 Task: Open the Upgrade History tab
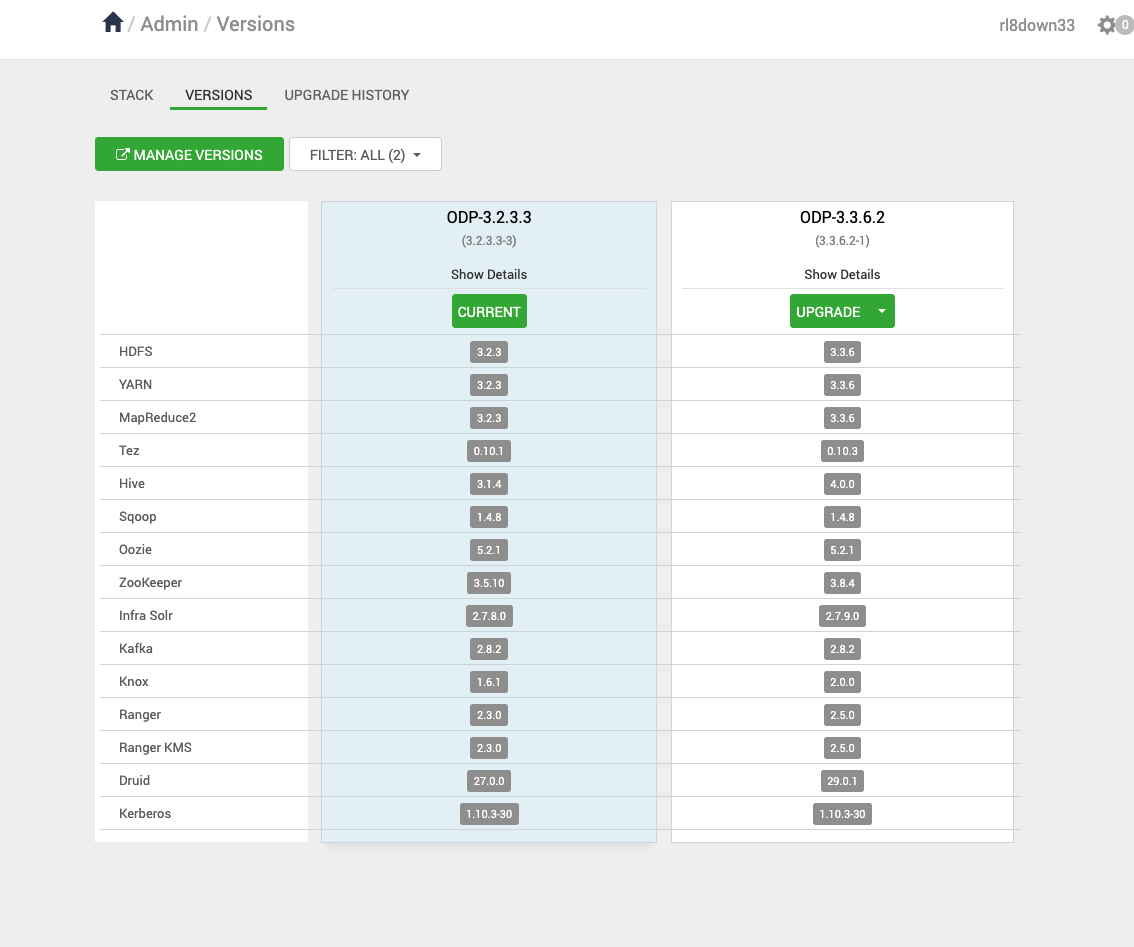click(346, 95)
